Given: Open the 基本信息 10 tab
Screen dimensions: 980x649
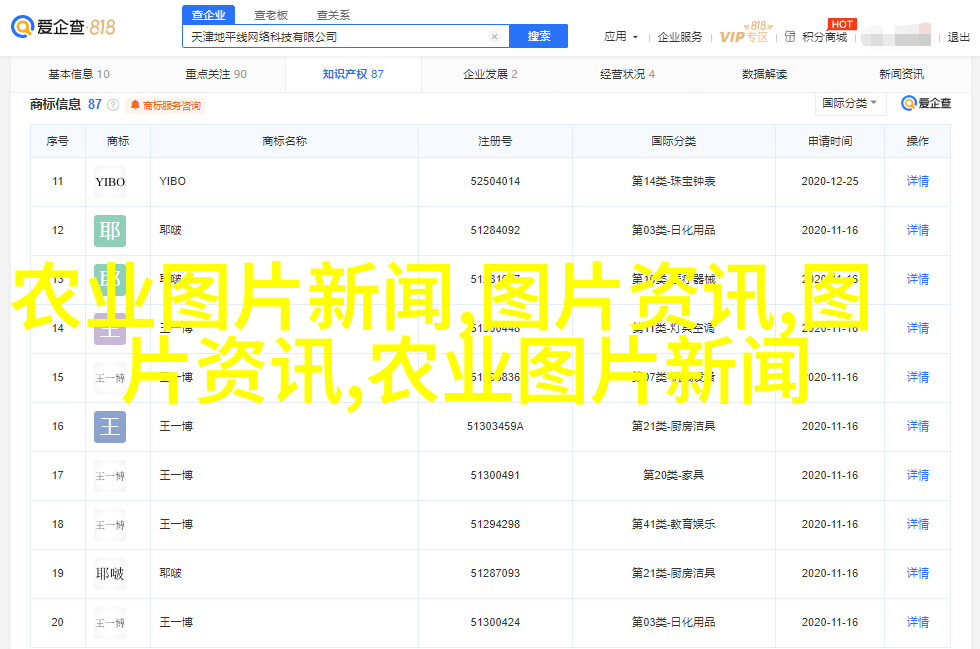Looking at the screenshot, I should tap(79, 74).
